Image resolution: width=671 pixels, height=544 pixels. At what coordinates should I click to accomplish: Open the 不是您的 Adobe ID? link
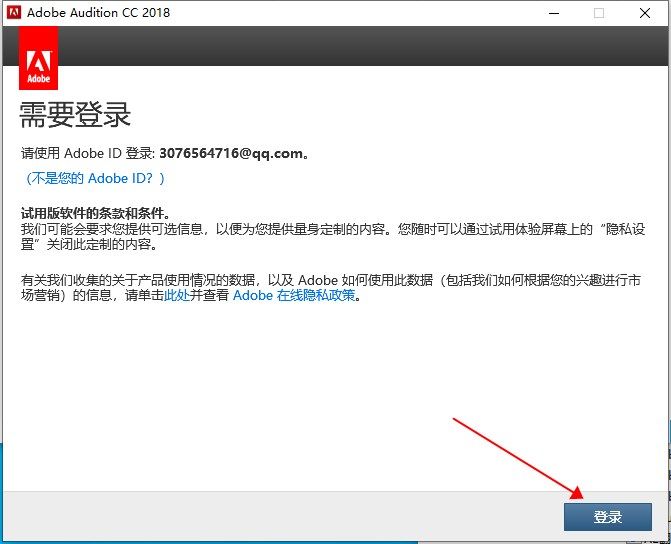coord(95,178)
